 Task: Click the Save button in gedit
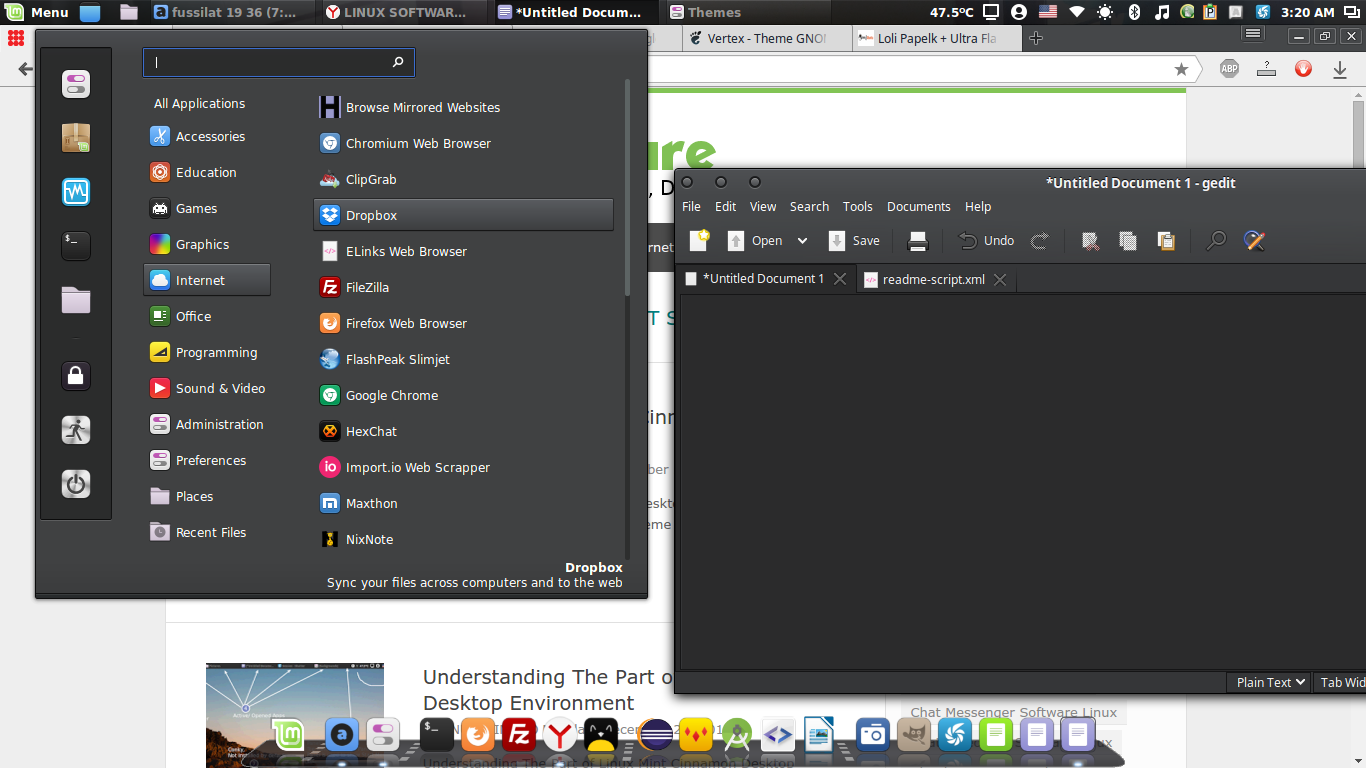(854, 240)
